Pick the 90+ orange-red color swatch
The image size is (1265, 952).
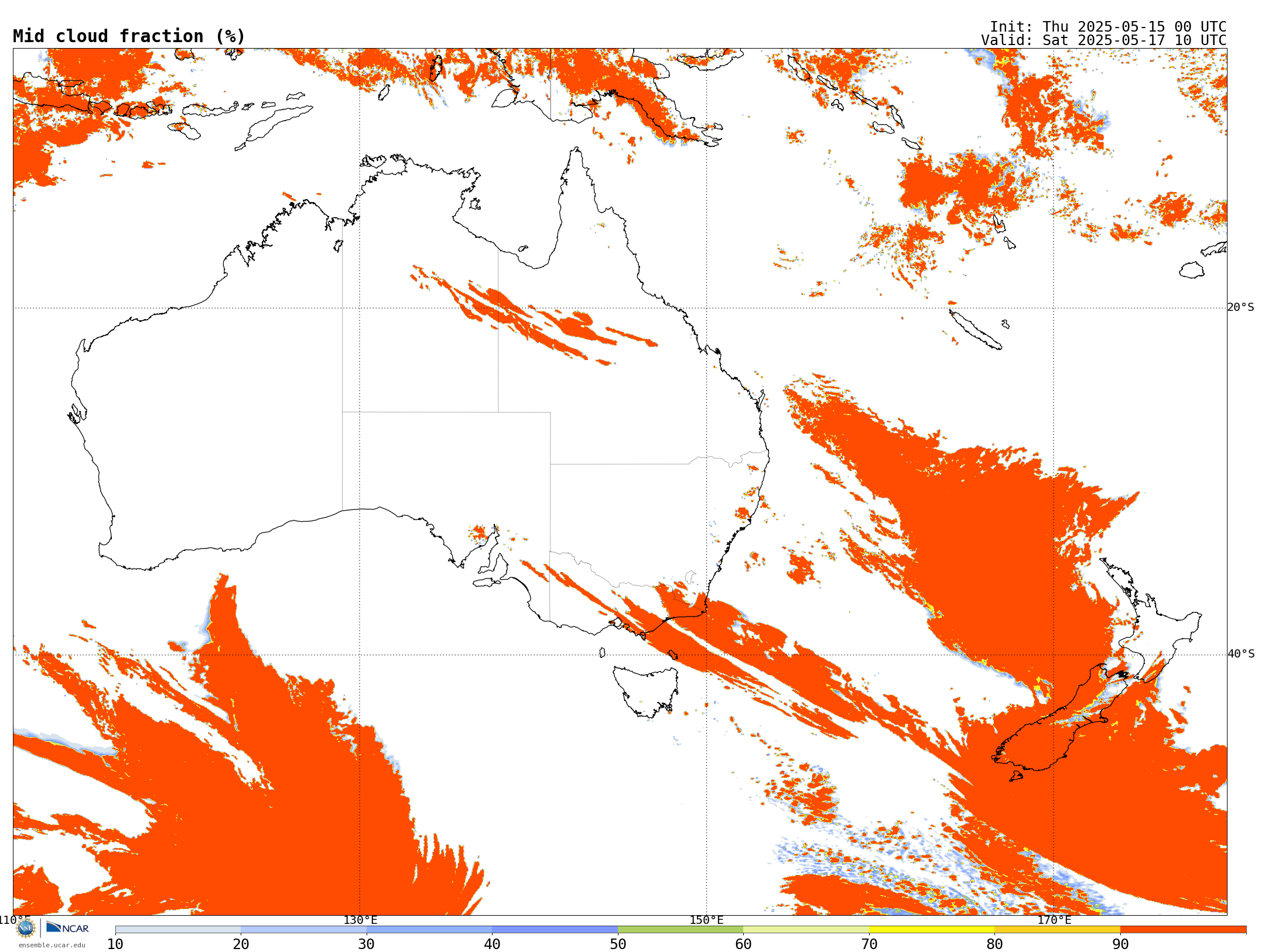coord(1183,930)
